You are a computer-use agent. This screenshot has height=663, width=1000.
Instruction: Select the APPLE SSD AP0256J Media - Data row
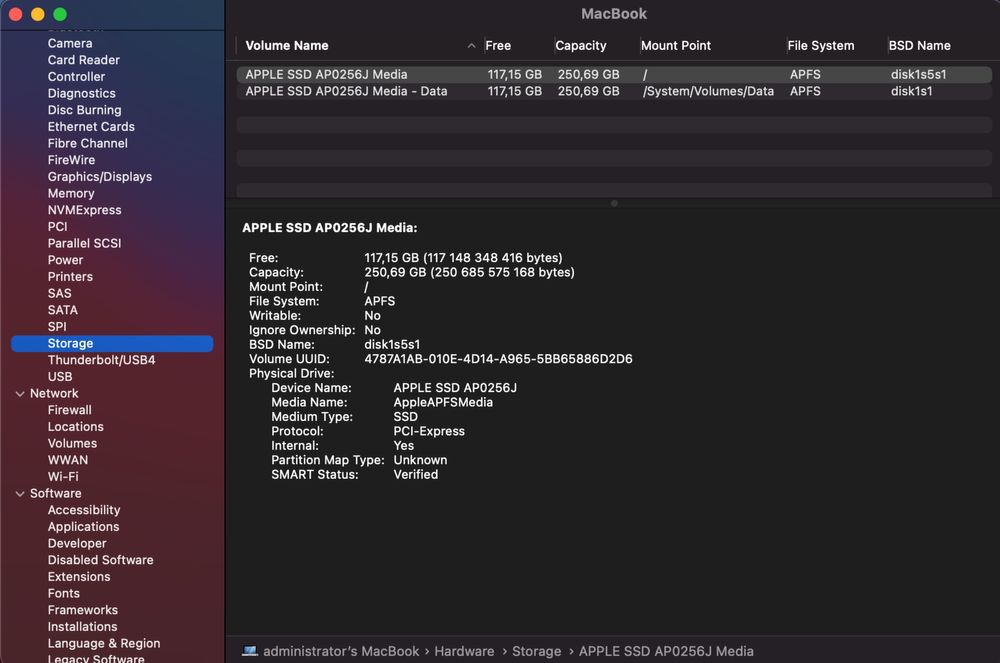[614, 91]
